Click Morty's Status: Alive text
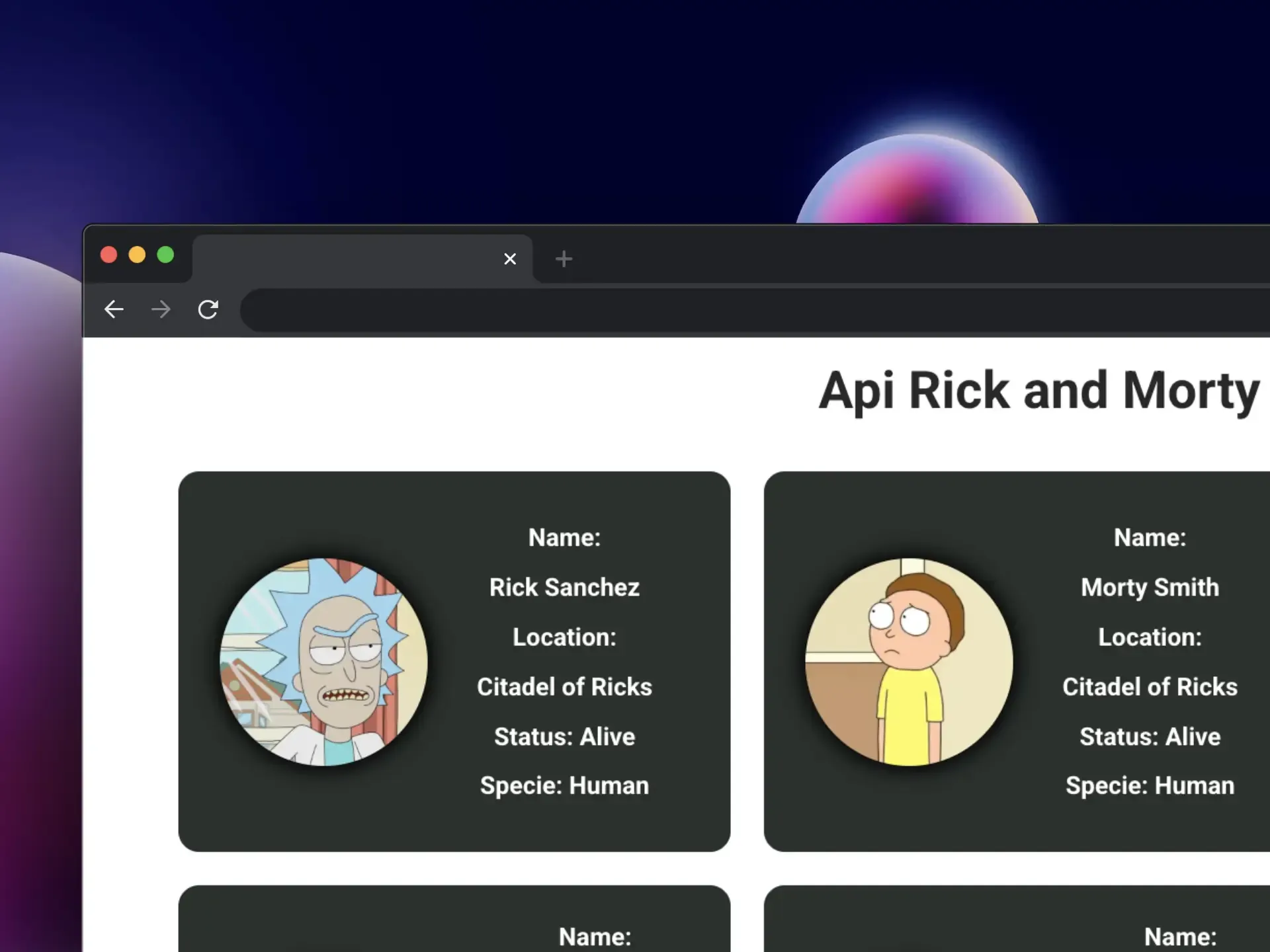This screenshot has width=1270, height=952. (1150, 736)
